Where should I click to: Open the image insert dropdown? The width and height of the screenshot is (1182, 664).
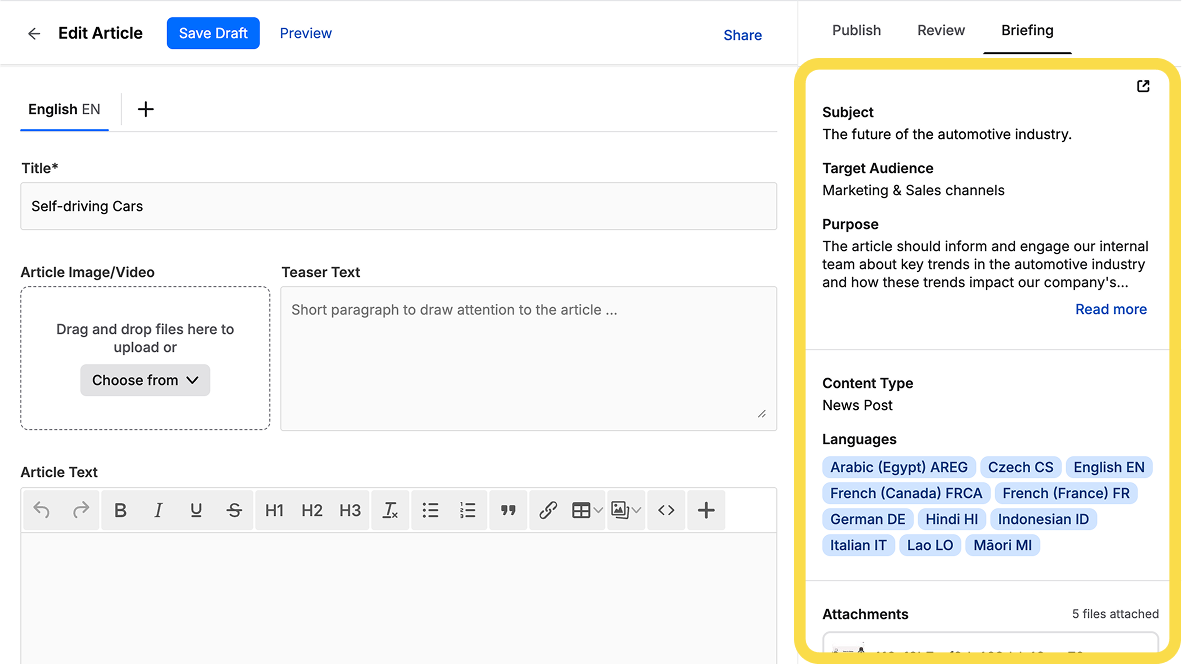click(x=626, y=510)
